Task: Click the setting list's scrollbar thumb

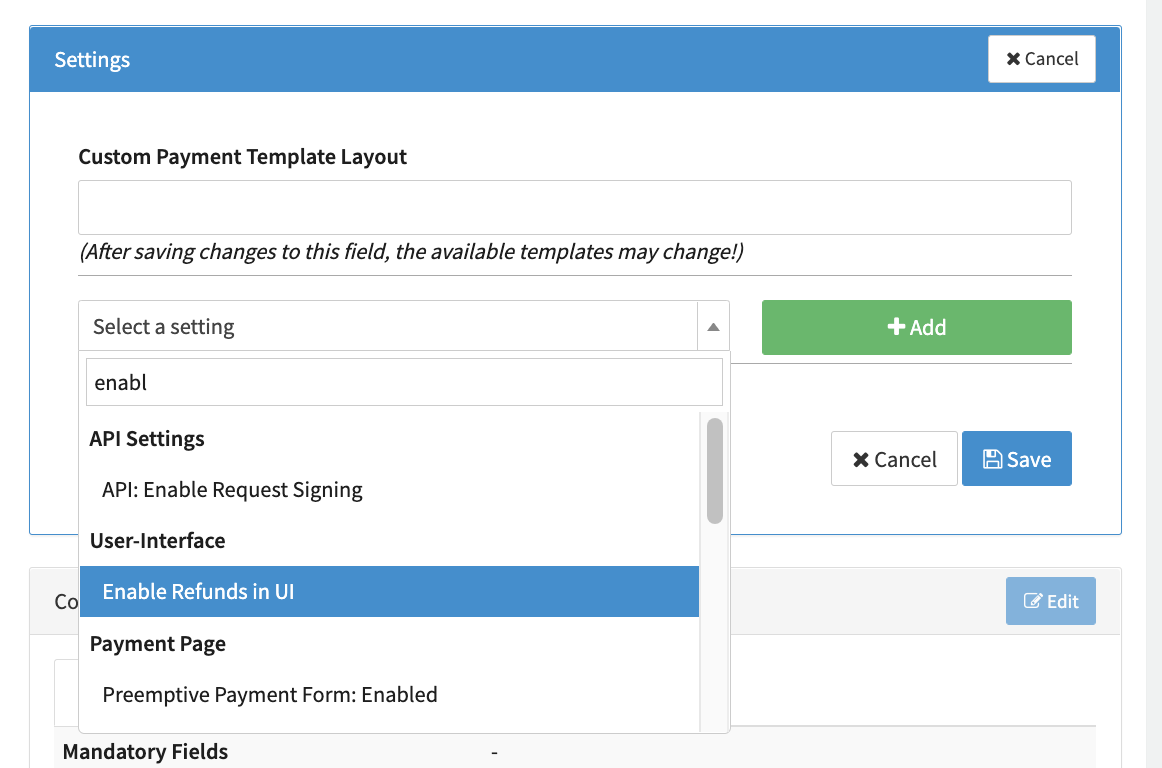Action: click(714, 470)
